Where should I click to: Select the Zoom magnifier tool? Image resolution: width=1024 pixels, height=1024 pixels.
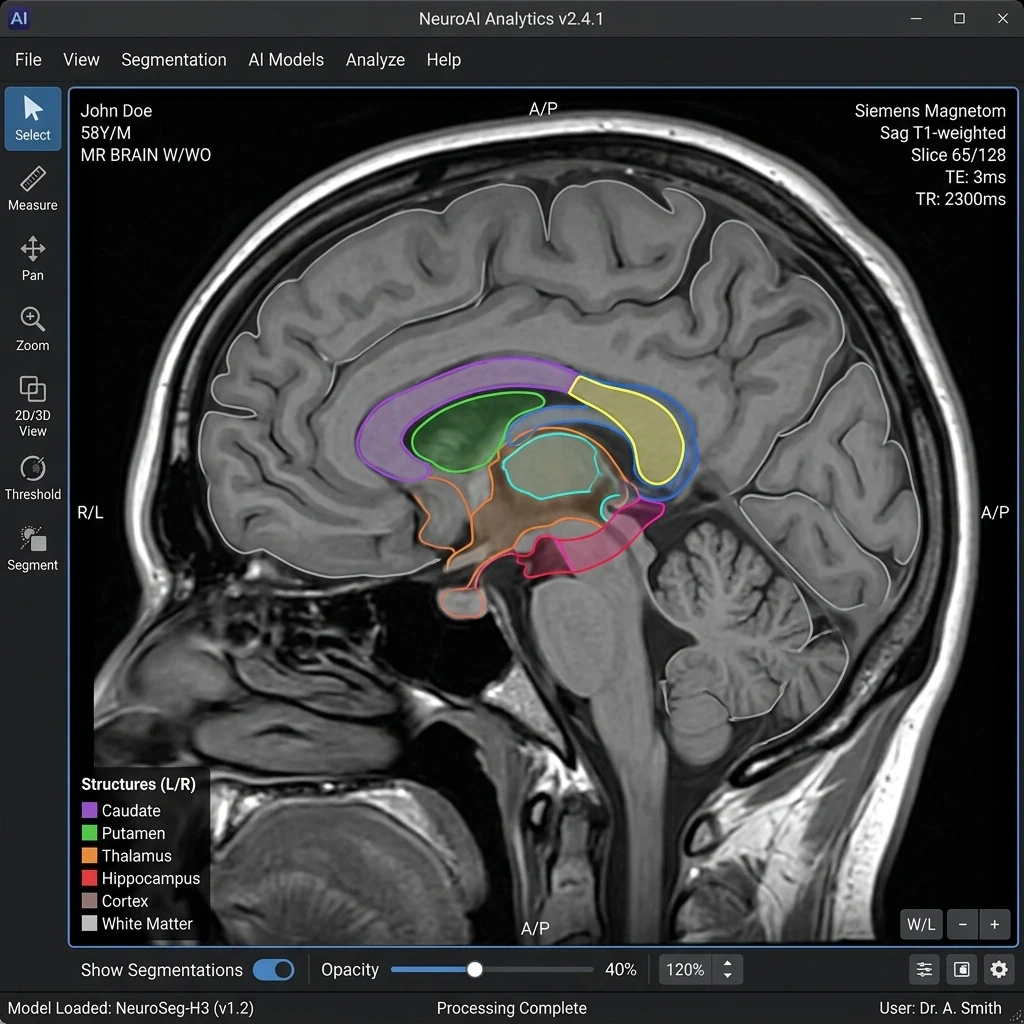point(33,329)
